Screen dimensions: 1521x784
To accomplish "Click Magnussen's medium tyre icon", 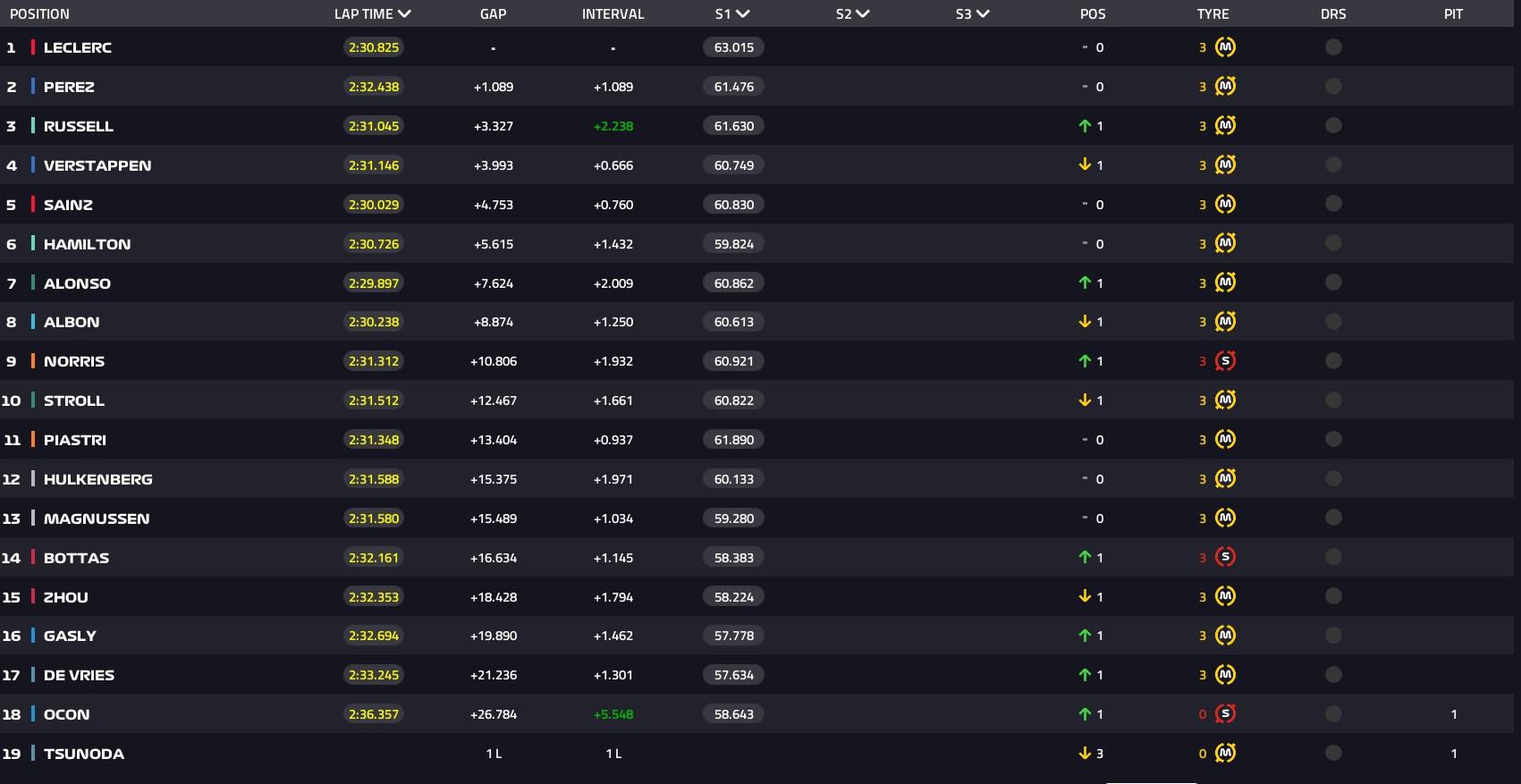I will pos(1225,518).
